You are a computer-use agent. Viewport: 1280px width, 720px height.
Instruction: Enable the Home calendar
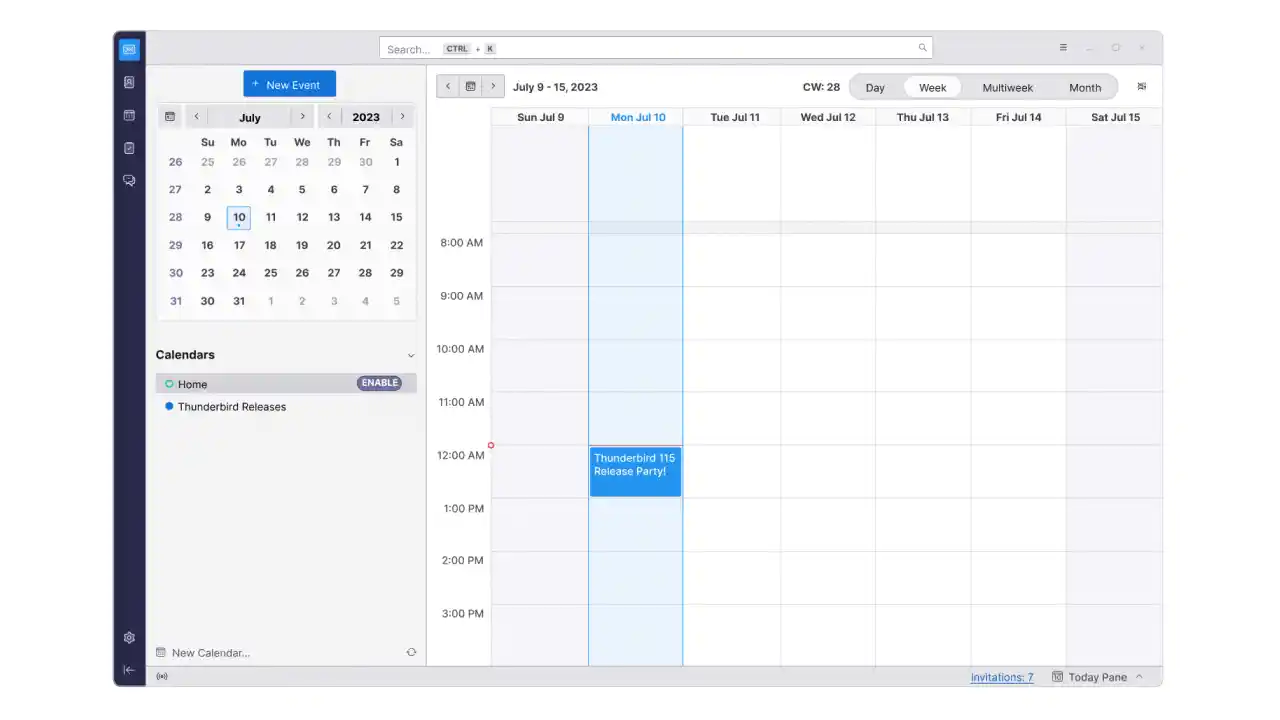pos(379,383)
